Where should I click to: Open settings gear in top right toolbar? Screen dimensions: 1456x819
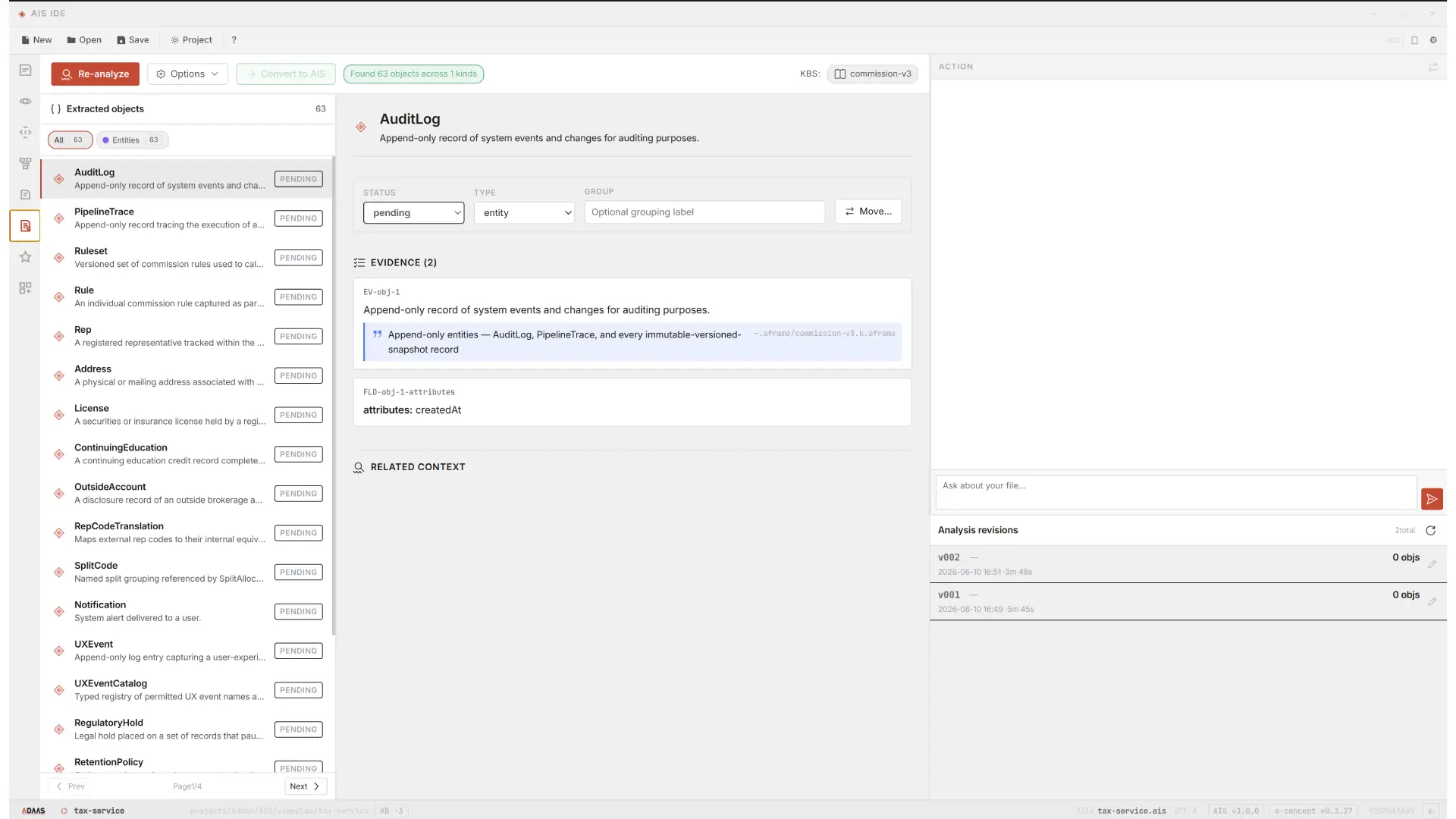click(x=1433, y=40)
